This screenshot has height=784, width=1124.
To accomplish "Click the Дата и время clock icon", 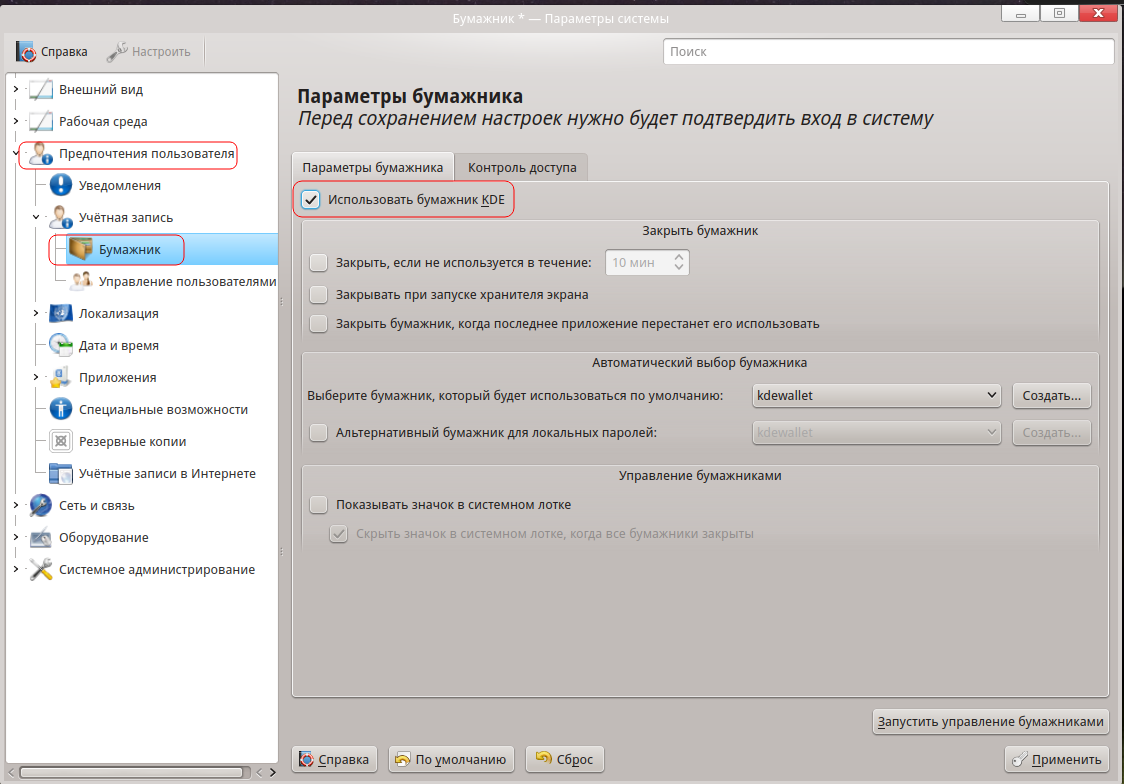I will point(61,345).
